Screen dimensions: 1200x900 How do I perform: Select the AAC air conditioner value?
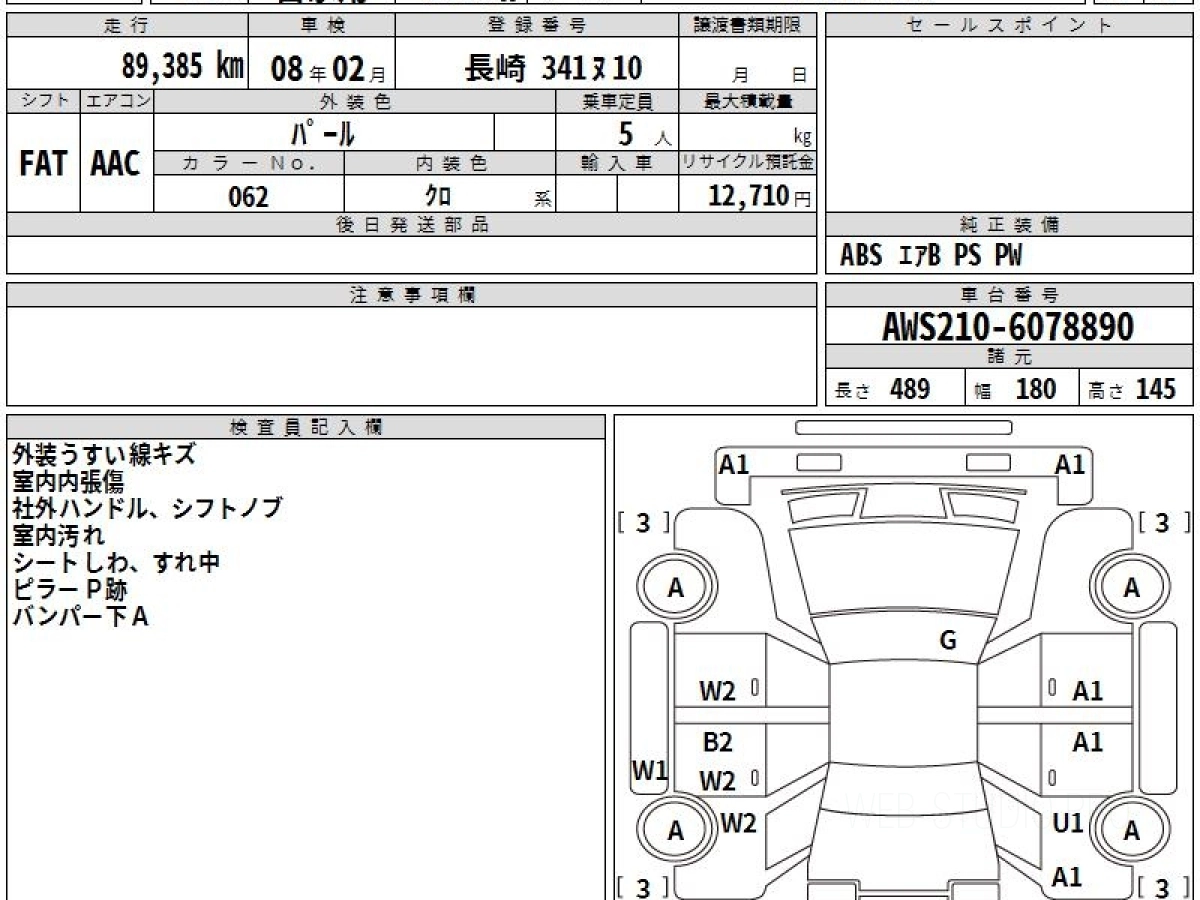coord(116,163)
